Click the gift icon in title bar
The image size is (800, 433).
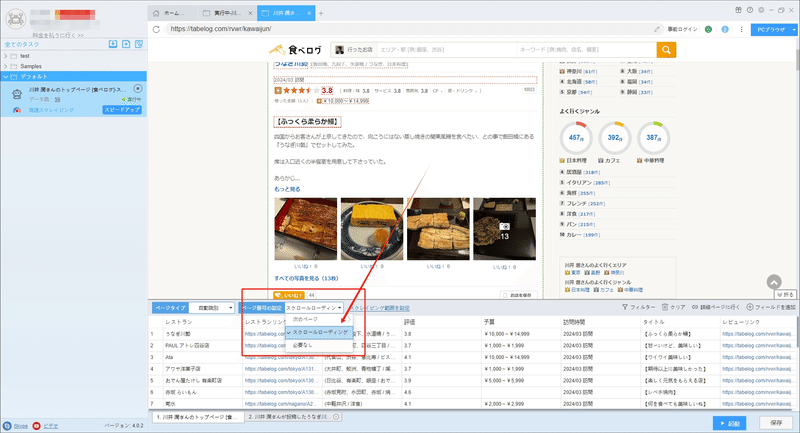coord(738,10)
